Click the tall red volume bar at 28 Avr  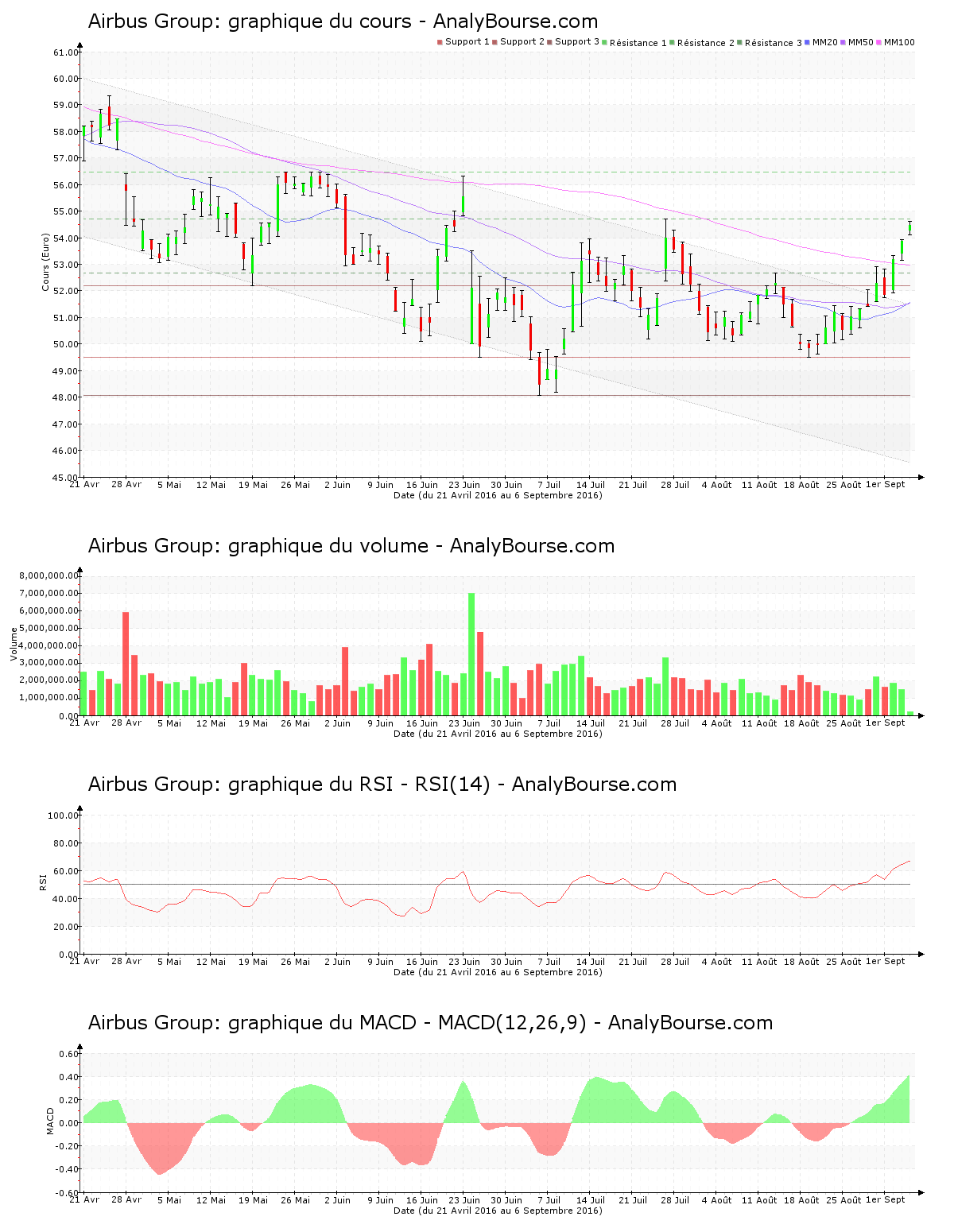pos(126,664)
